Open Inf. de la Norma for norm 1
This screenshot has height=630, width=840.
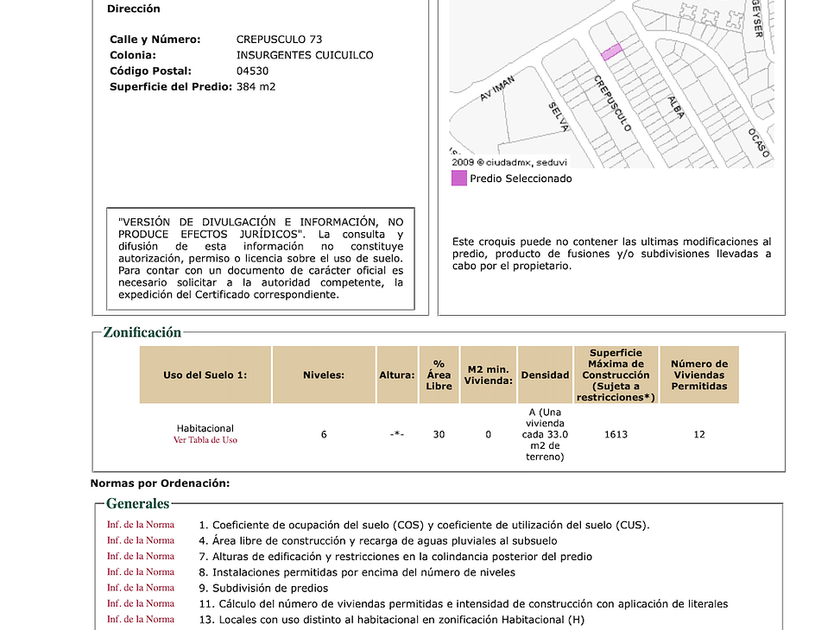[140, 524]
